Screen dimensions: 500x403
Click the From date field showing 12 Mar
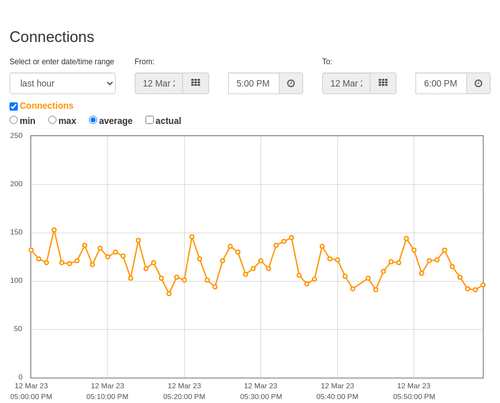point(159,83)
